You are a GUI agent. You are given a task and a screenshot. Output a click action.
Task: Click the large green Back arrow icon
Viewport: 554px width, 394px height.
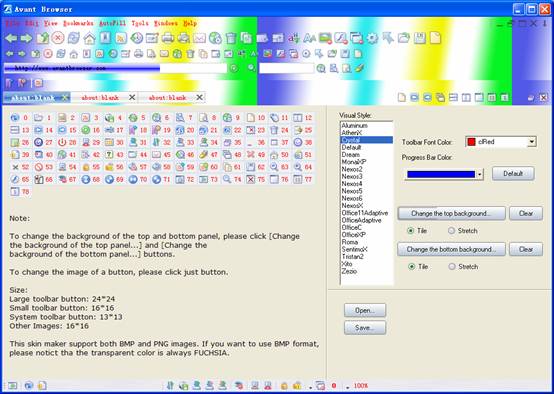pos(11,38)
